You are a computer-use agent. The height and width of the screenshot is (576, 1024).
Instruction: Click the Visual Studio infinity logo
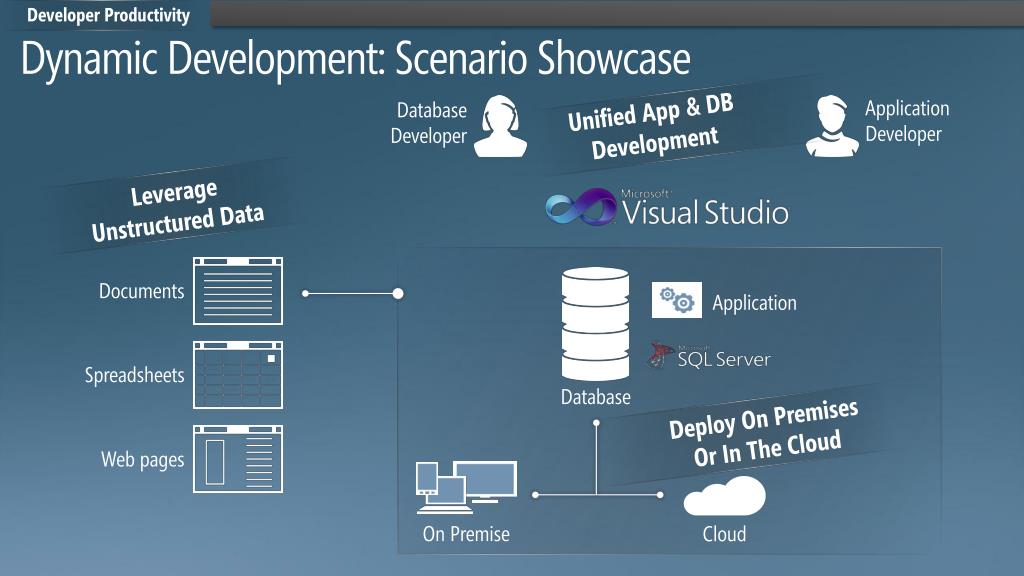(580, 207)
